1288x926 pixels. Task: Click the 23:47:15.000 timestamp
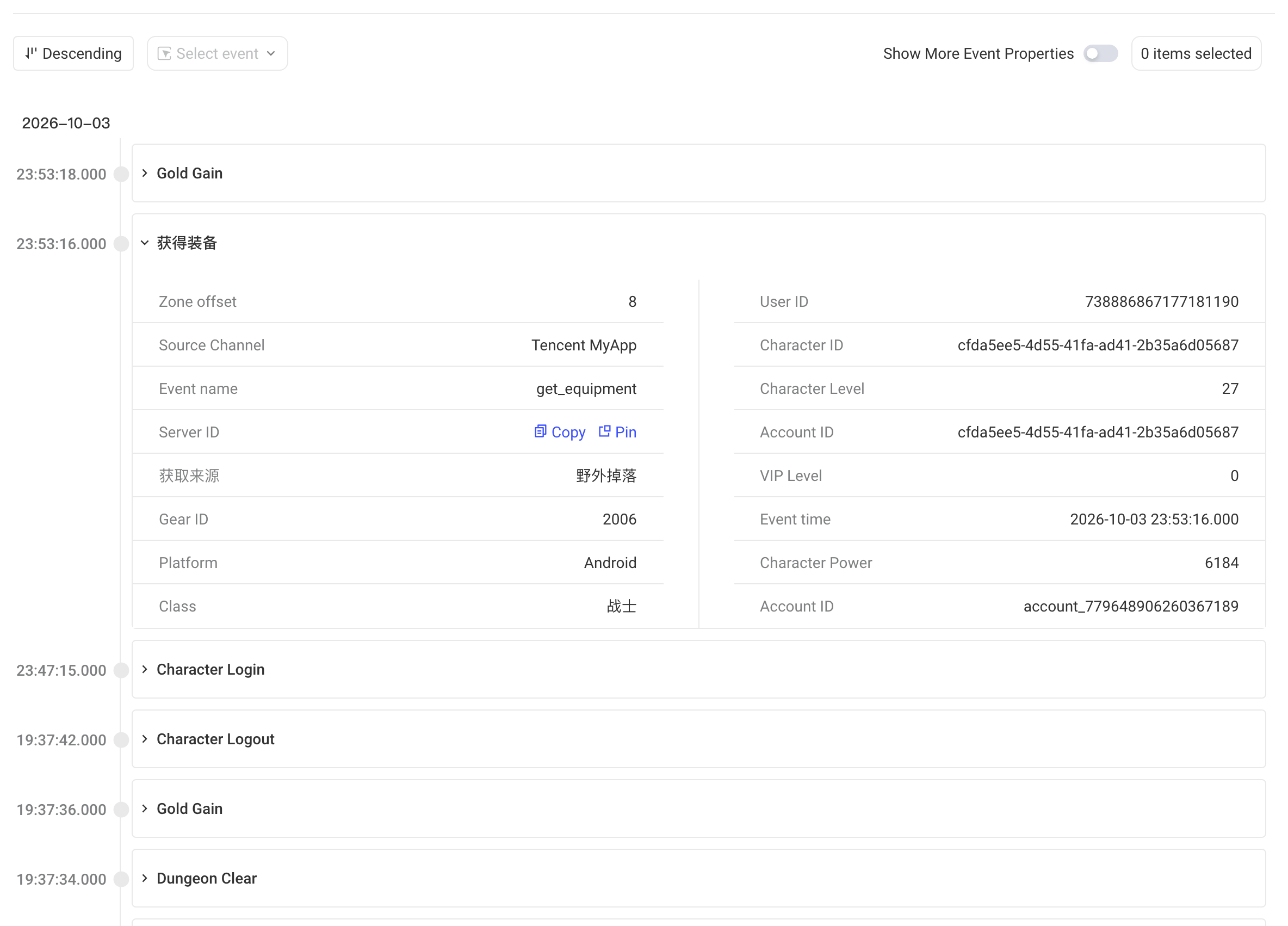pos(61,670)
